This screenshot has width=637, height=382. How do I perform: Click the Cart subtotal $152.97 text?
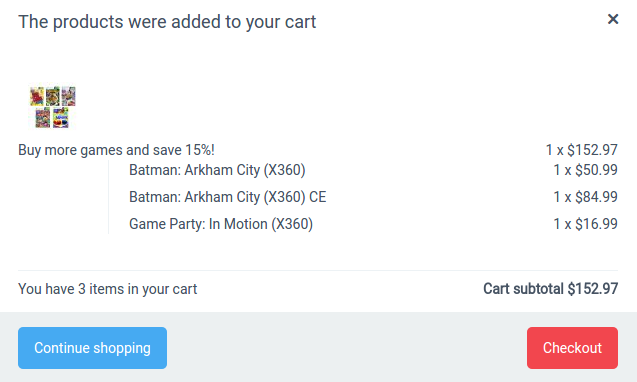point(550,289)
